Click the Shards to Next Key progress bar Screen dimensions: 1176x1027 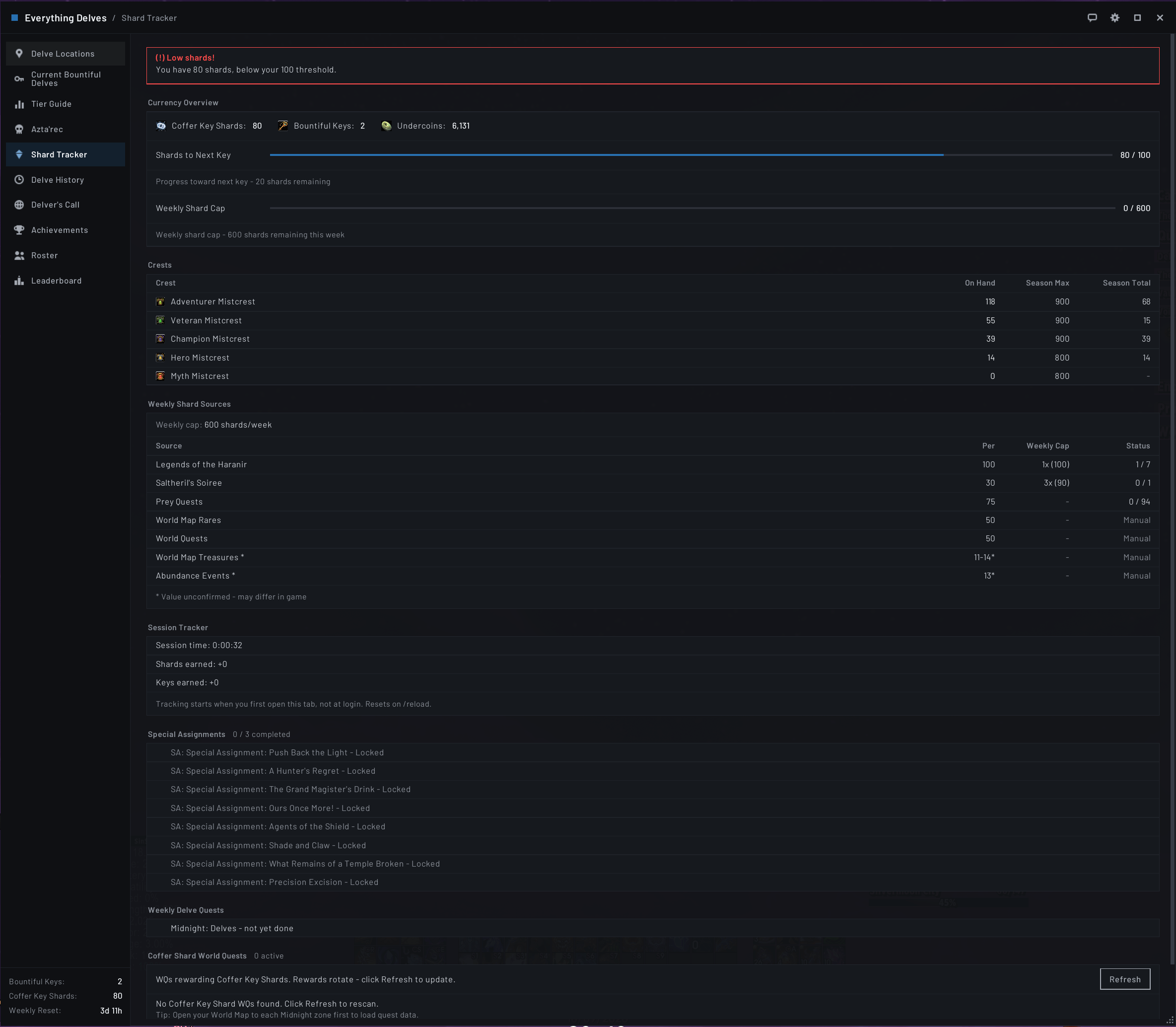(x=690, y=155)
